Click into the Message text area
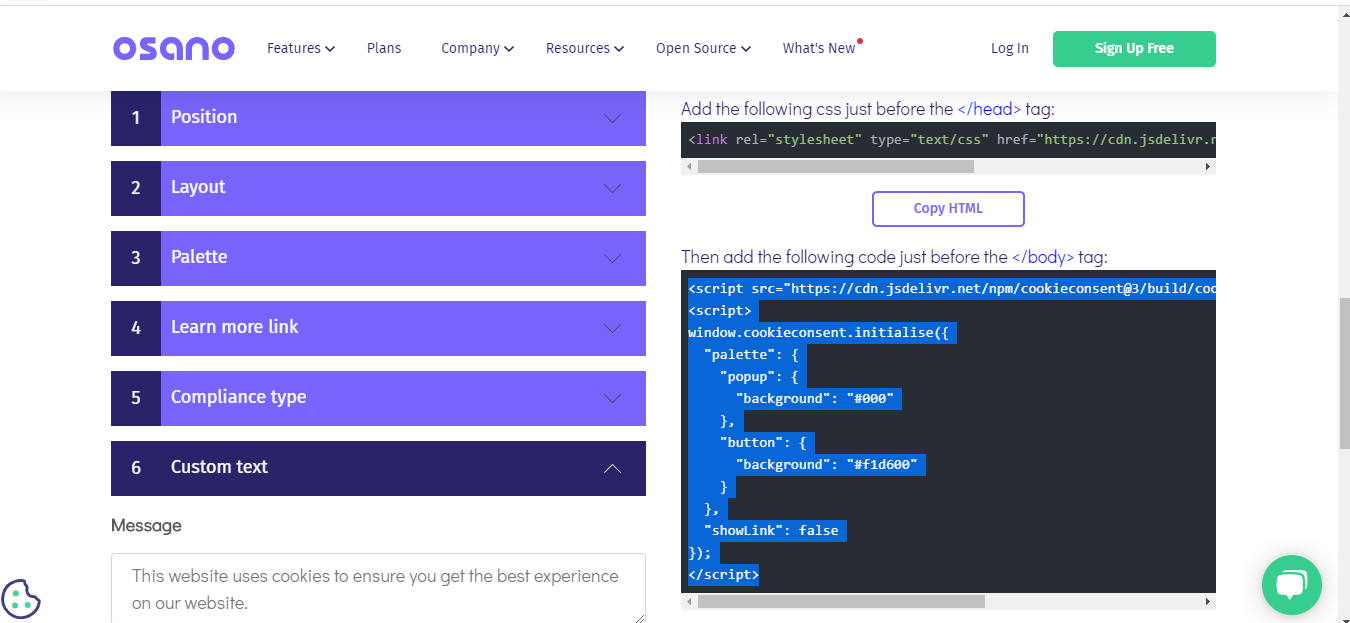 378,589
